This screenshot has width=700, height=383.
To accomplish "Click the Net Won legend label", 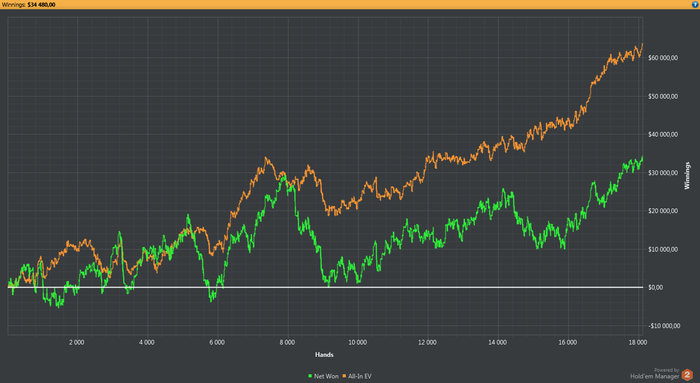I will (x=326, y=376).
